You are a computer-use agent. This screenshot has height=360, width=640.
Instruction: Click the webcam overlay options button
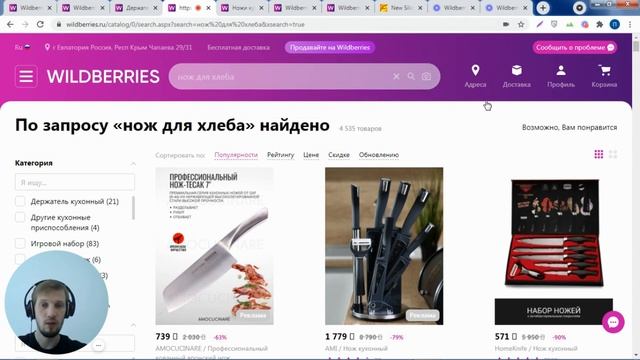click(98, 345)
